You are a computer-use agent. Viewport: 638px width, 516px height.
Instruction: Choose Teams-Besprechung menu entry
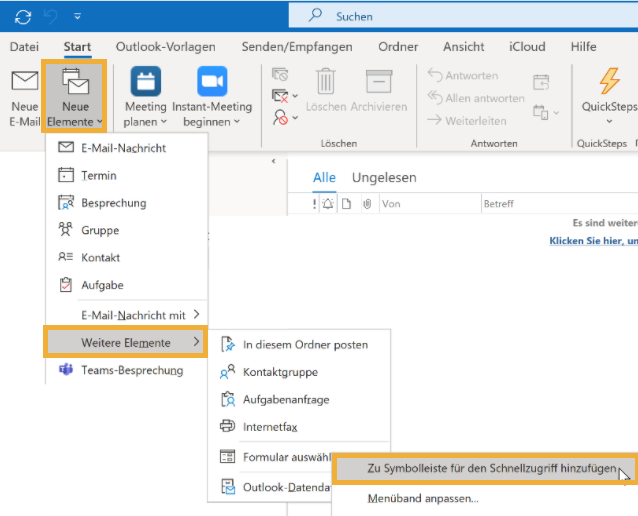127,370
